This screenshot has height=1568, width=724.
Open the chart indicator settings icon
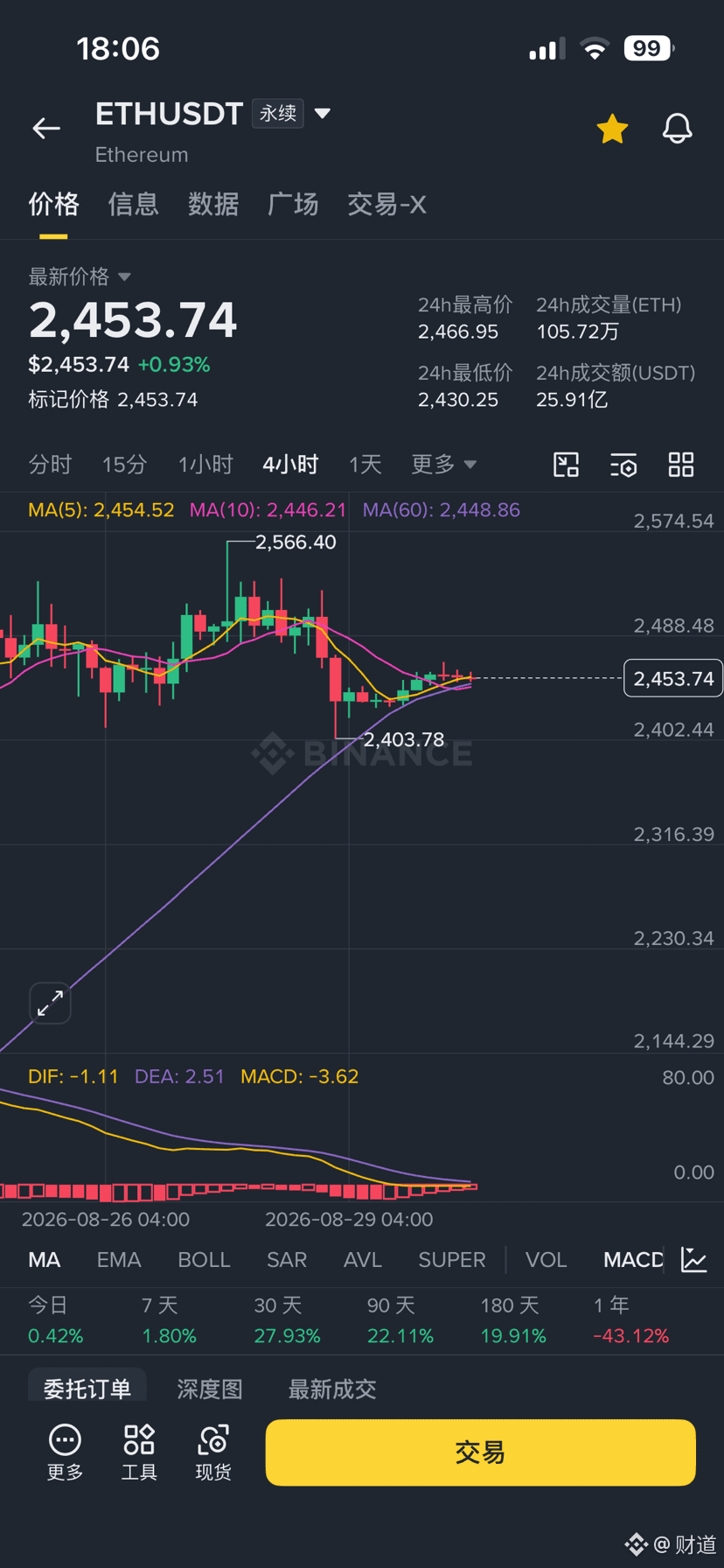[x=623, y=465]
